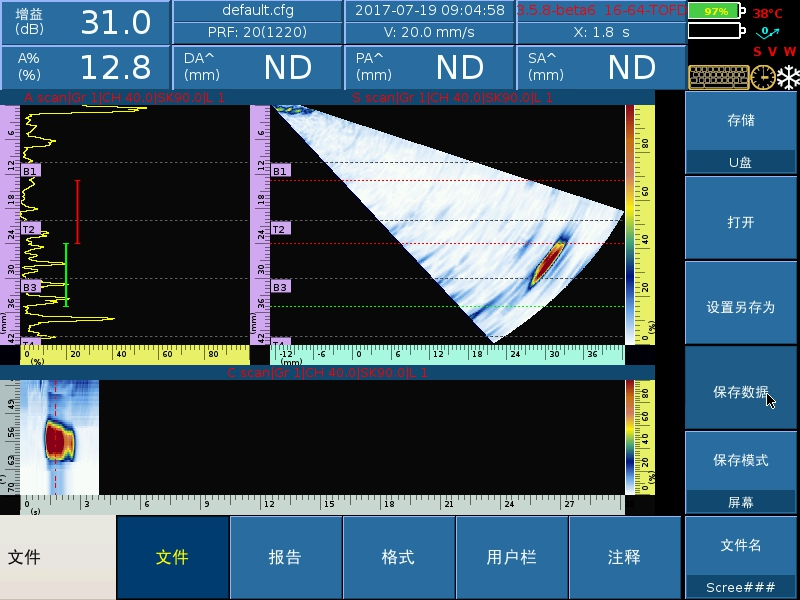
Task: Select the clock icon near the top right
Action: pos(762,77)
